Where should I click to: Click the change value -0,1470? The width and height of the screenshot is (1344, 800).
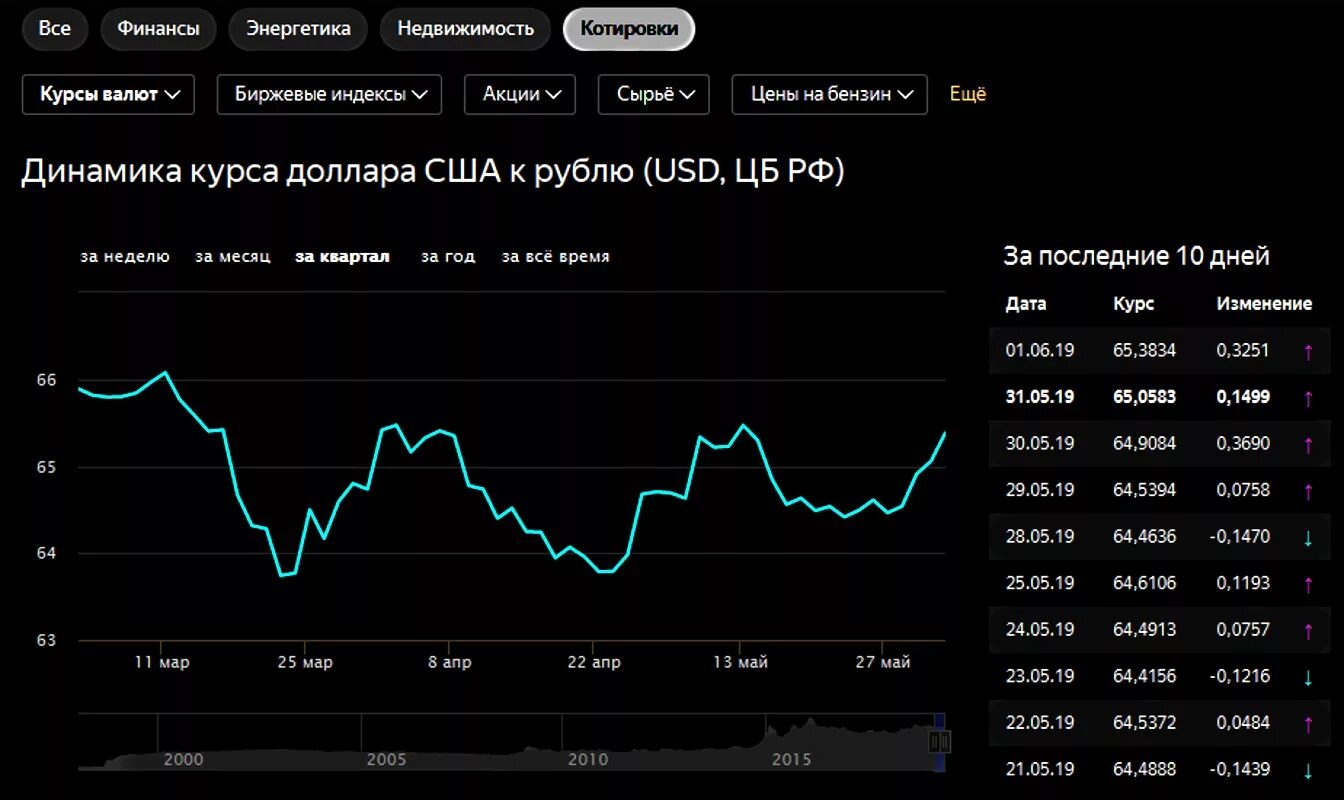(1240, 536)
